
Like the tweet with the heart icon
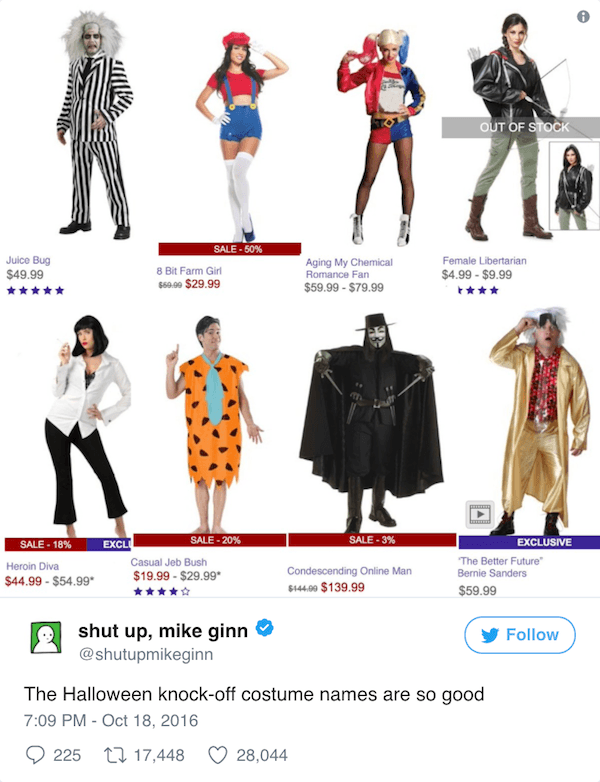click(217, 755)
